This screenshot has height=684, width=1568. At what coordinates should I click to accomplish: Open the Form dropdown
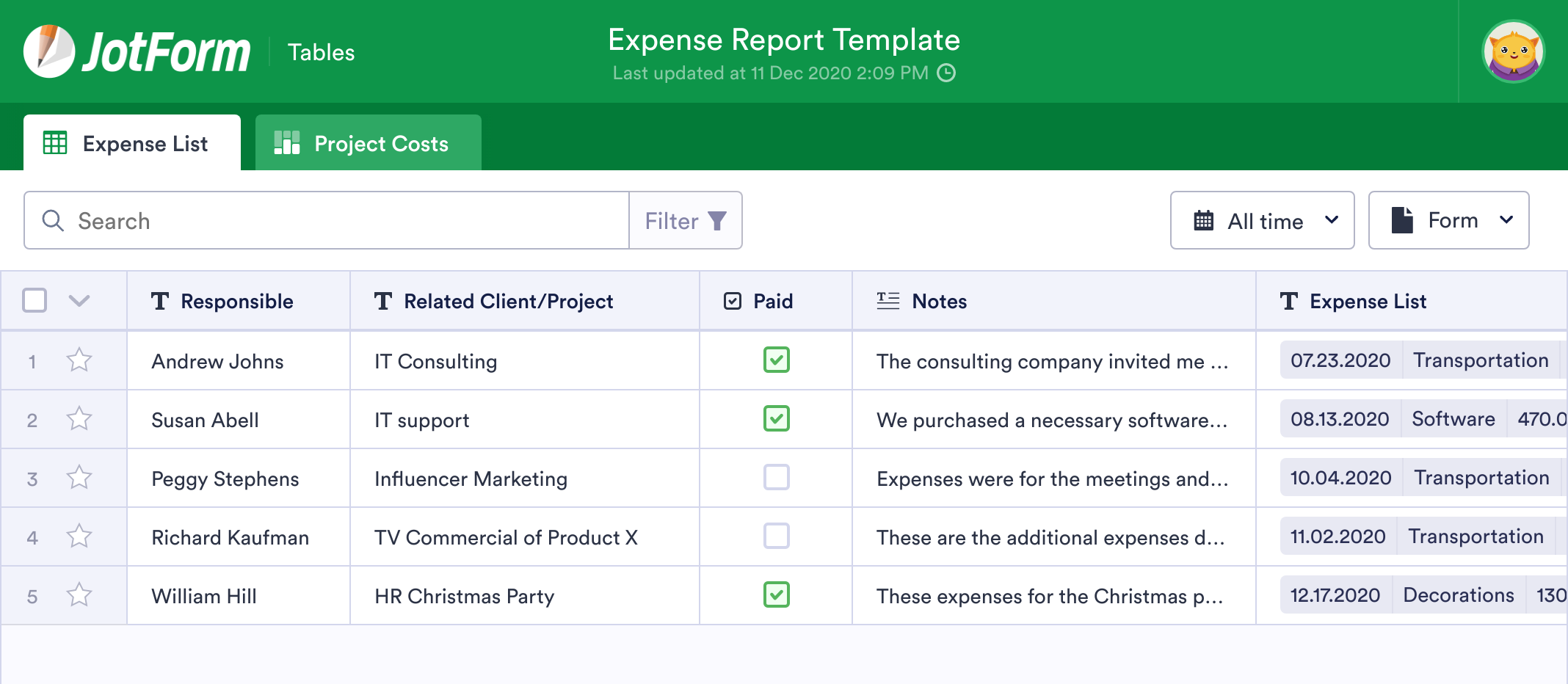pyautogui.click(x=1448, y=219)
